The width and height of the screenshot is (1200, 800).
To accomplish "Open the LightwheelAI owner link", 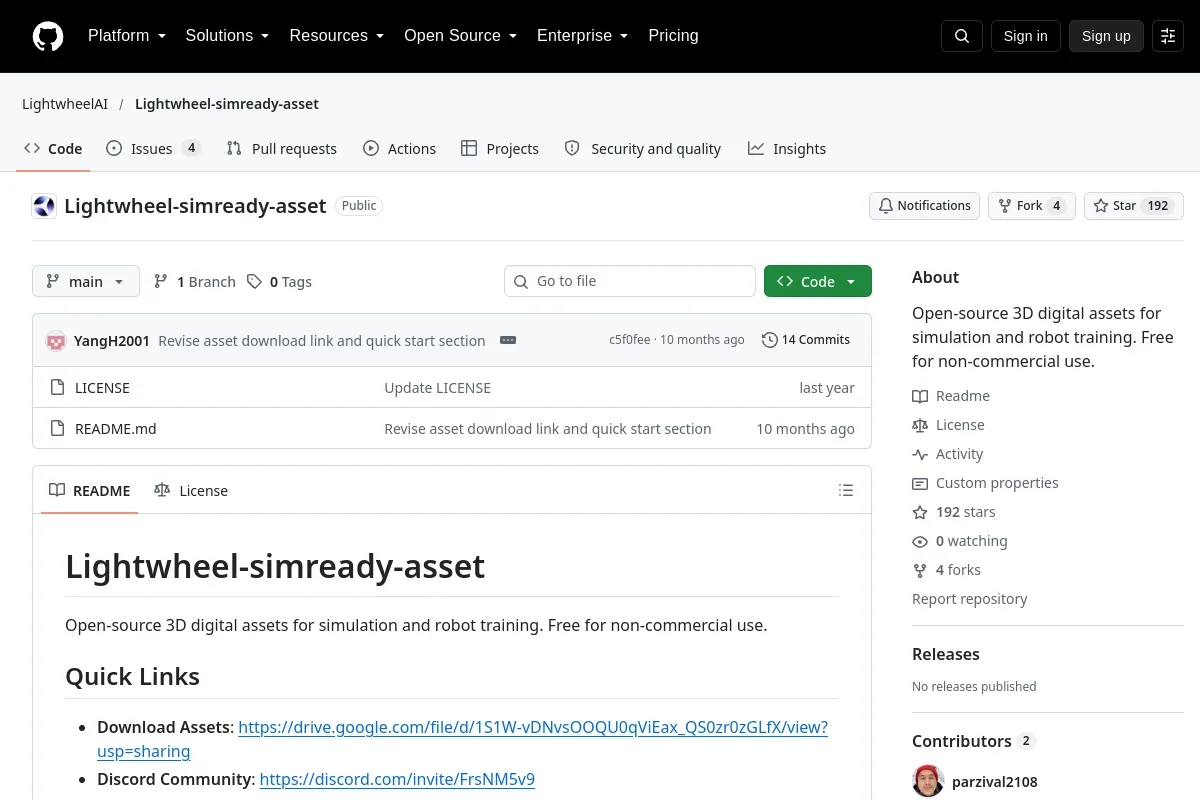I will [x=65, y=104].
